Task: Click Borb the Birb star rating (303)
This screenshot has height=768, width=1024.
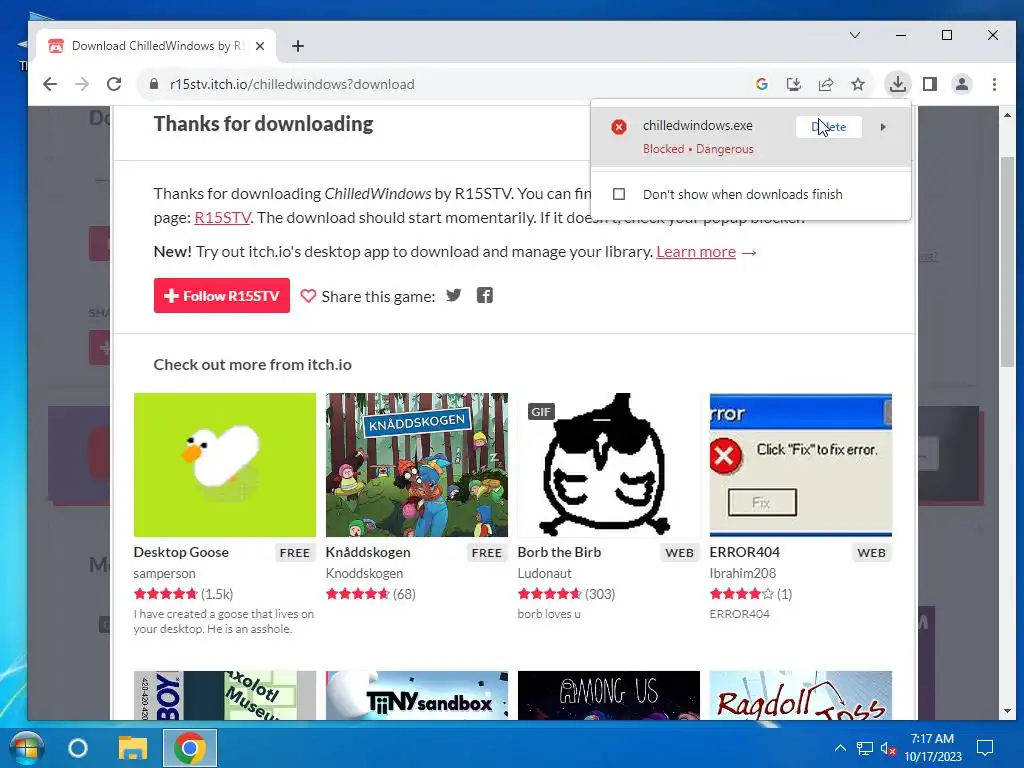Action: coord(566,594)
